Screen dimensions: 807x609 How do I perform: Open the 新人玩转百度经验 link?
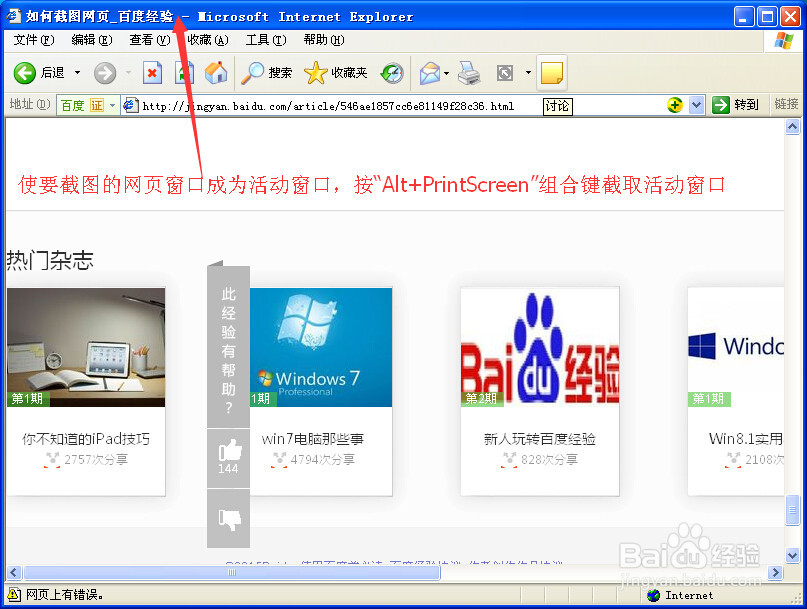(x=539, y=439)
